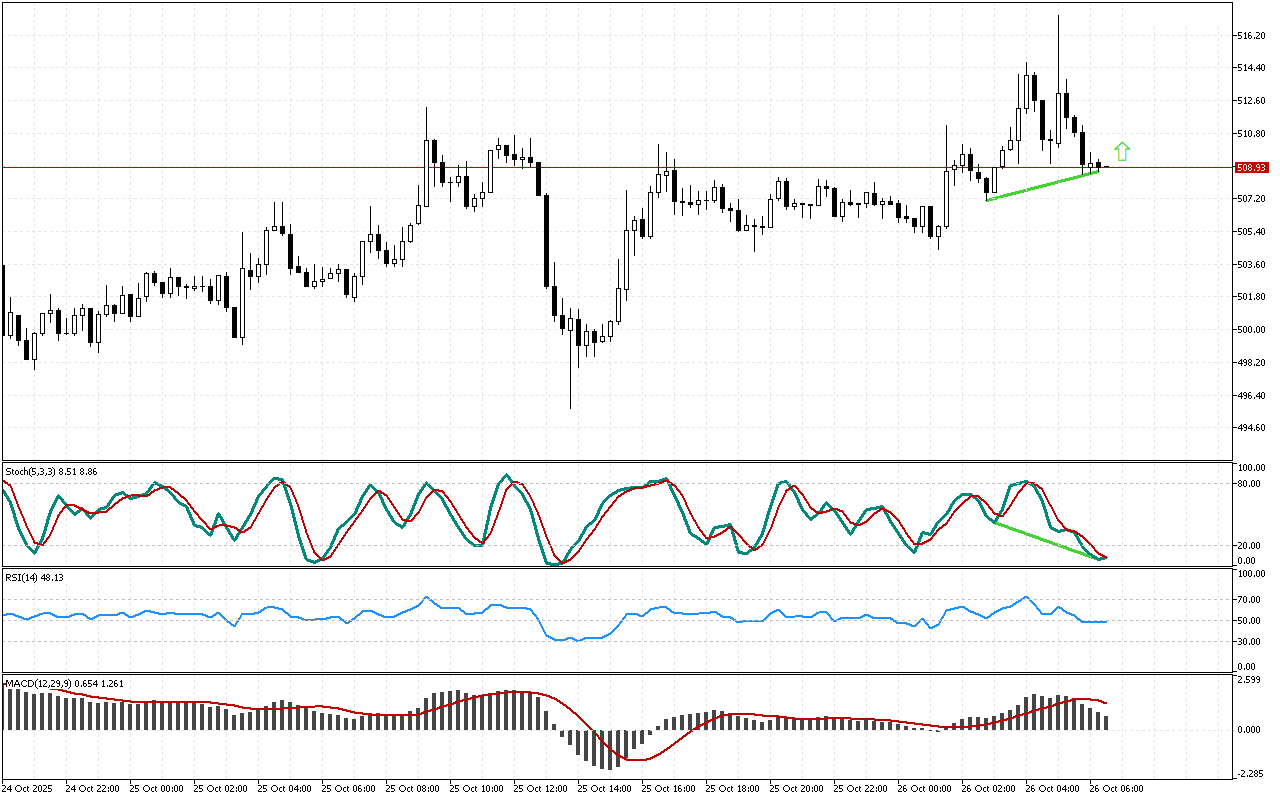Click the 26 Oct 00:00 time label
1280x800 pixels.
coord(922,788)
